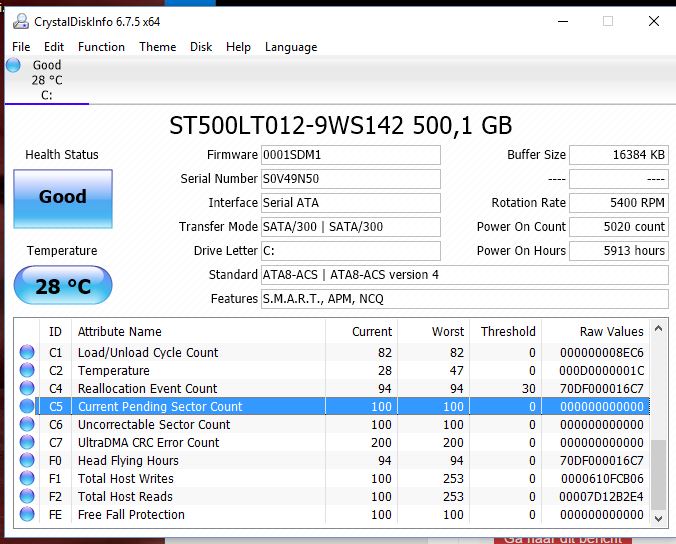Select the UltraDMA CRC Error Count attribute
This screenshot has width=676, height=544.
tap(148, 443)
